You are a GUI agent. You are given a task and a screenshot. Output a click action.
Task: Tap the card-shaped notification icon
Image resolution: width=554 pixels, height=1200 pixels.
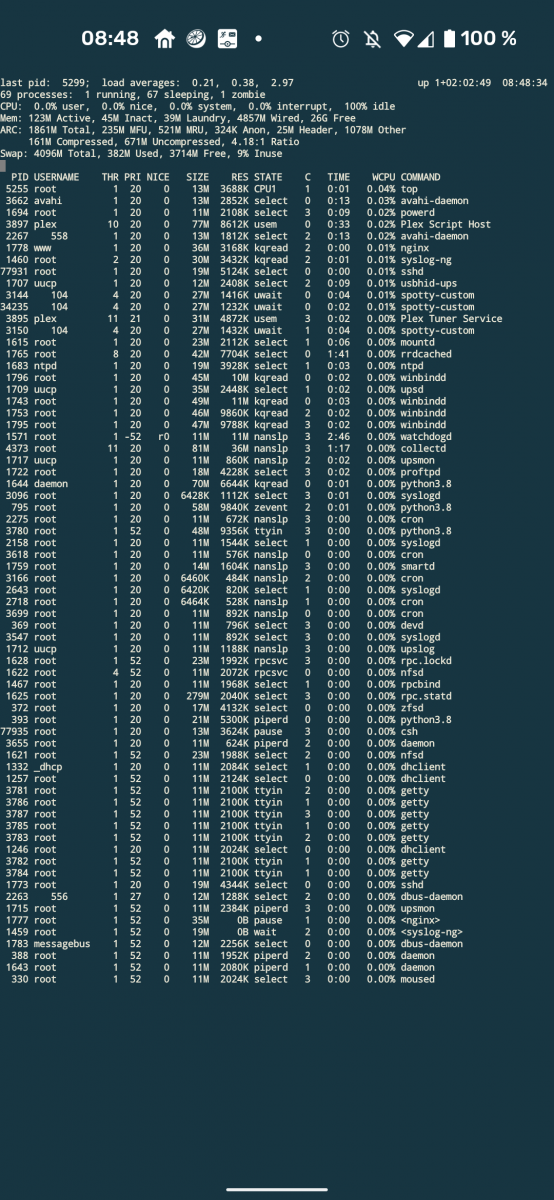(227, 39)
